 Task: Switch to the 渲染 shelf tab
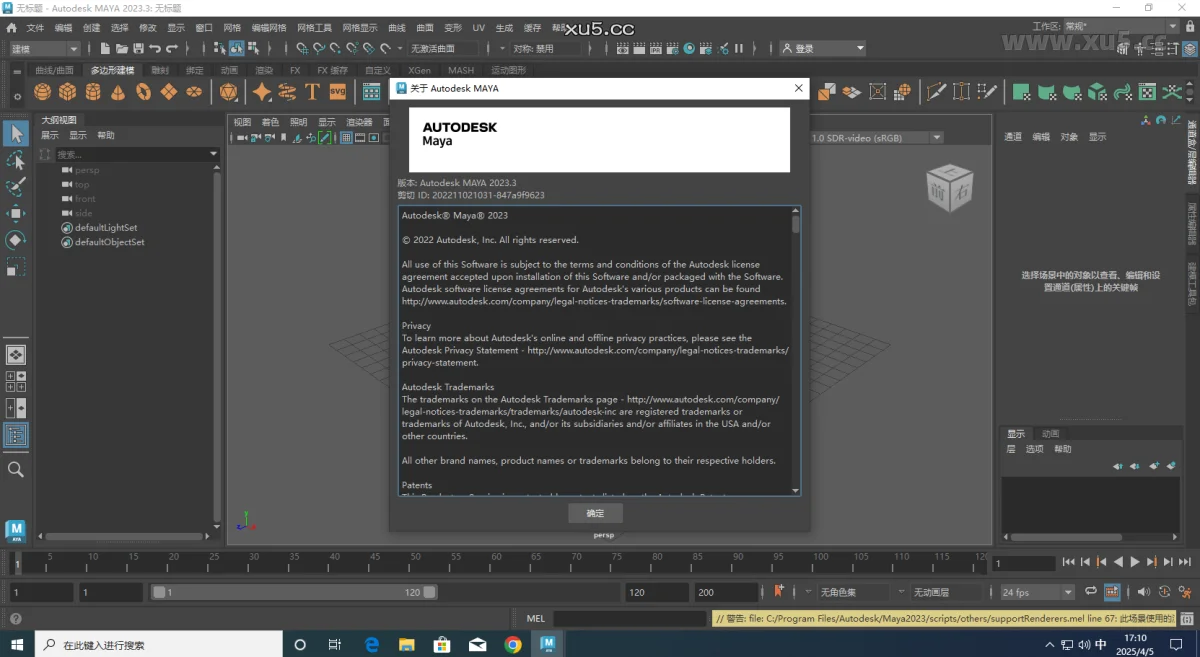(264, 71)
